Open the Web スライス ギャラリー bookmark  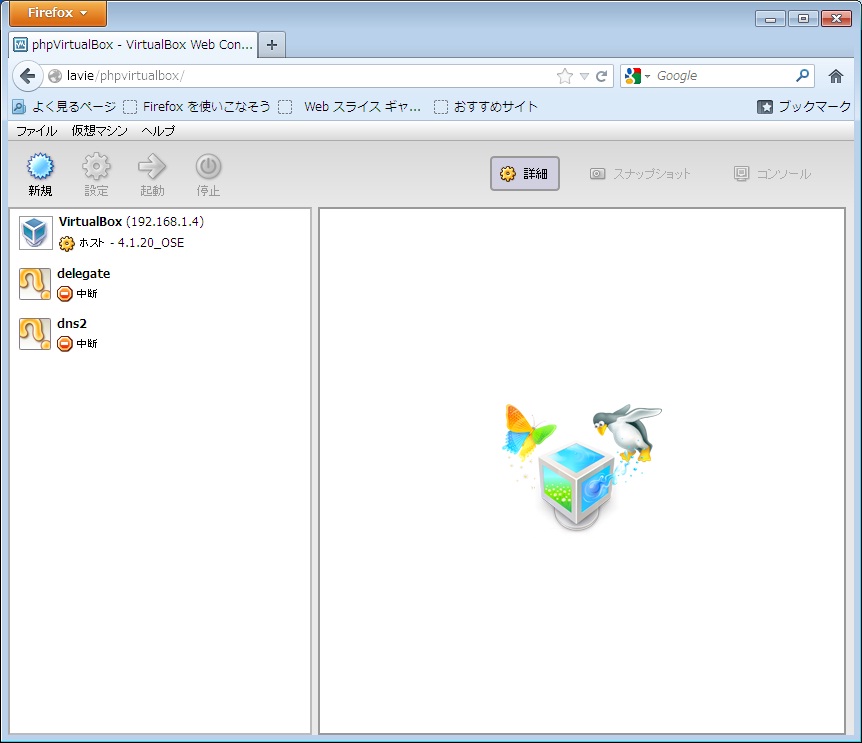[x=350, y=107]
